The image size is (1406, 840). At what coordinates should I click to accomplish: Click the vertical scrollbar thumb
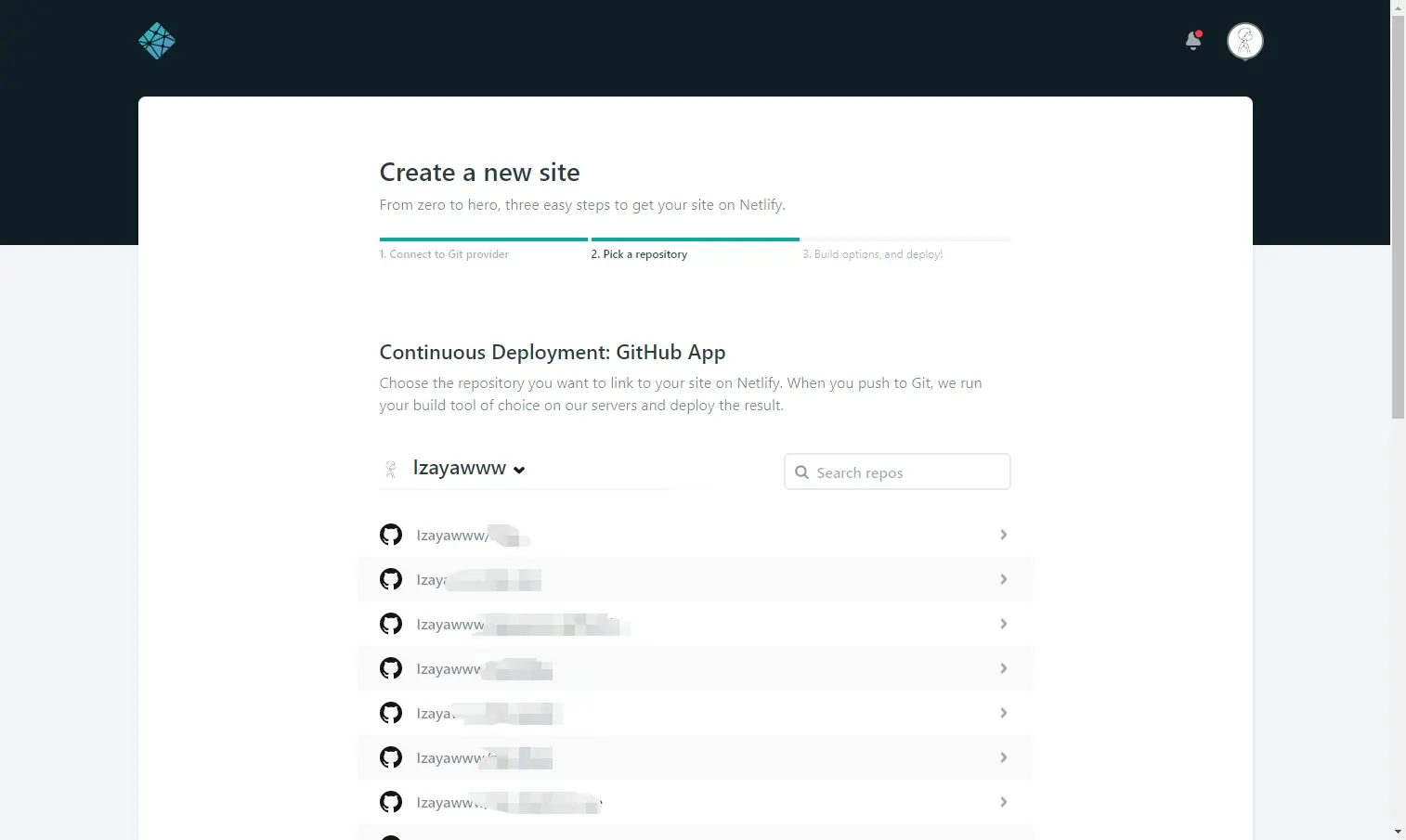[x=1398, y=216]
